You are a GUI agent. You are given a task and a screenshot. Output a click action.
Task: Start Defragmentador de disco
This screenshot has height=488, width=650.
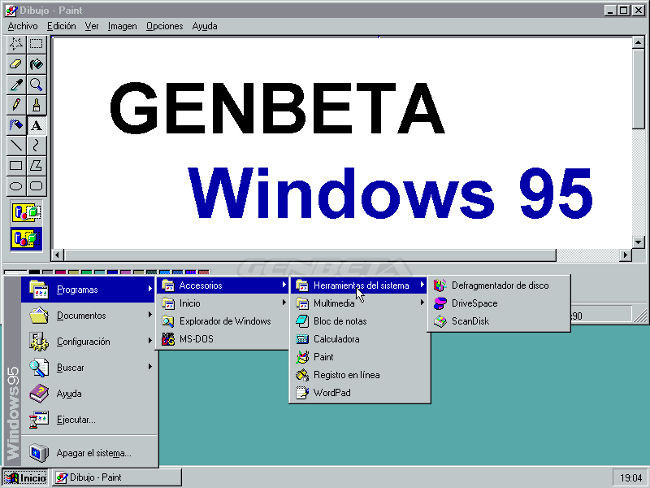click(x=499, y=285)
